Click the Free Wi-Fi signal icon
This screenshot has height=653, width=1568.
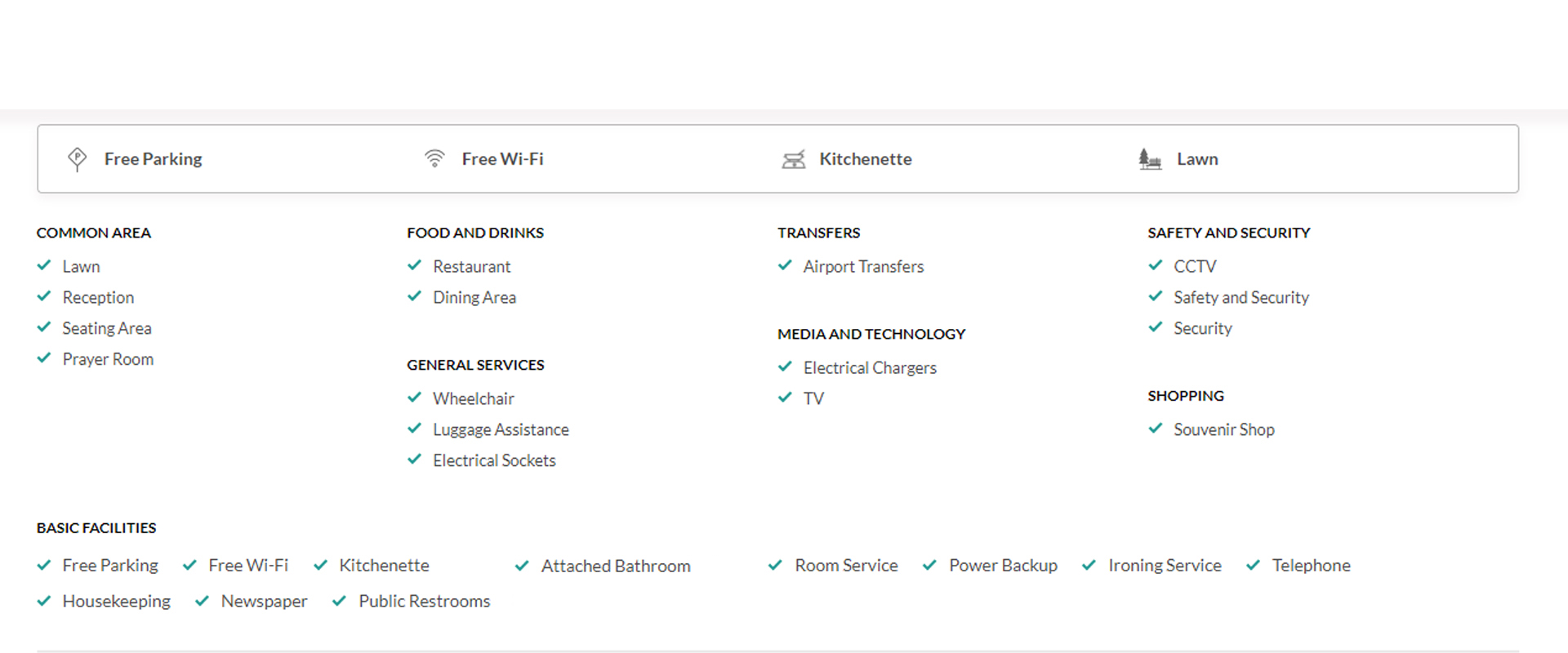coord(434,158)
